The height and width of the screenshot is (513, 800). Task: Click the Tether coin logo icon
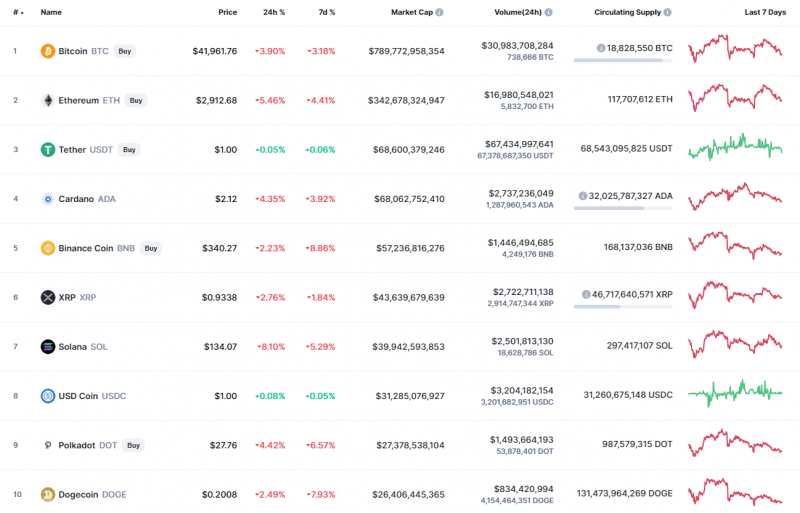click(x=47, y=150)
